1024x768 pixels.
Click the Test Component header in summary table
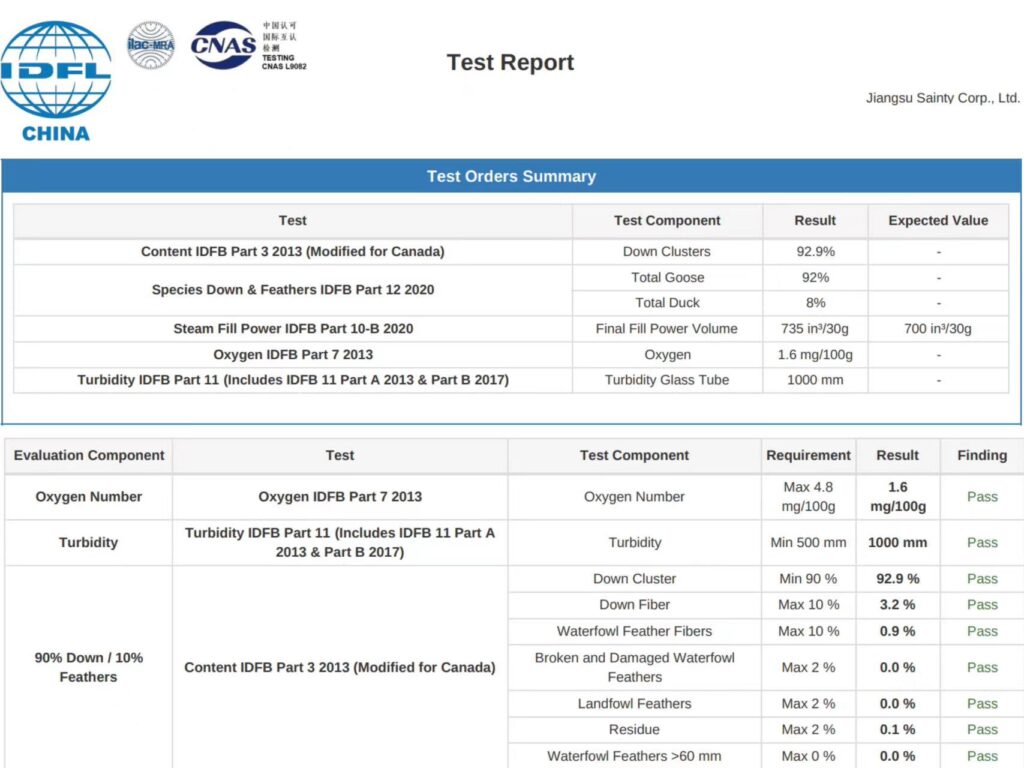coord(667,221)
